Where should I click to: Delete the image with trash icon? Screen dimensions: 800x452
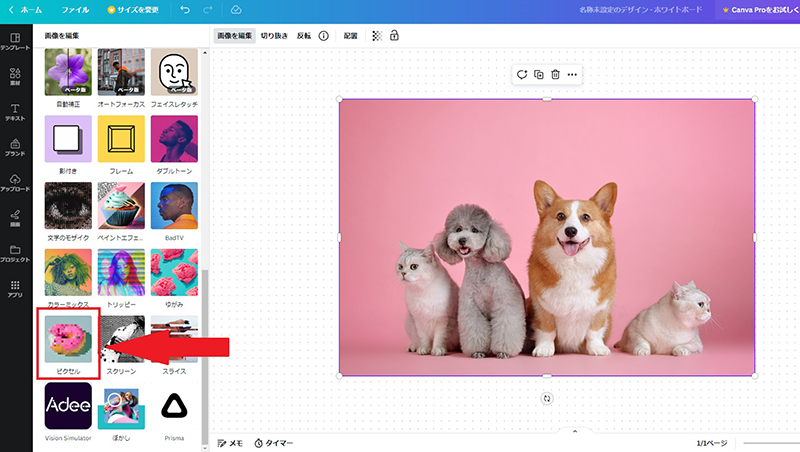click(556, 74)
